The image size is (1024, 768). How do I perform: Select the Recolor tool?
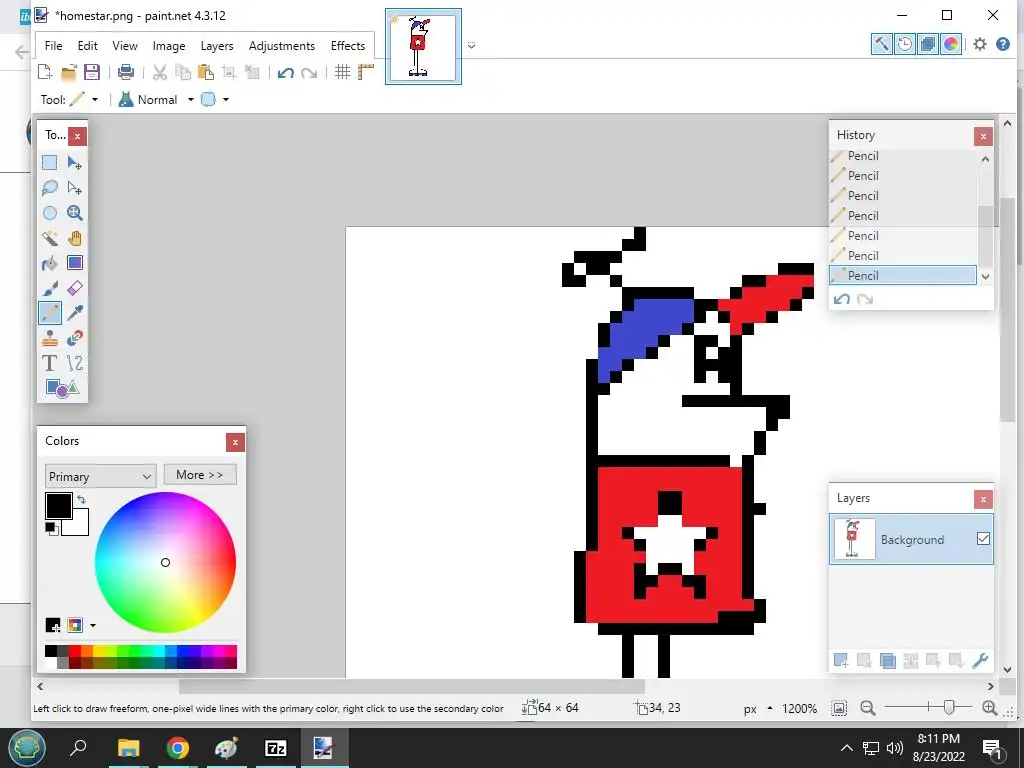pyautogui.click(x=74, y=338)
